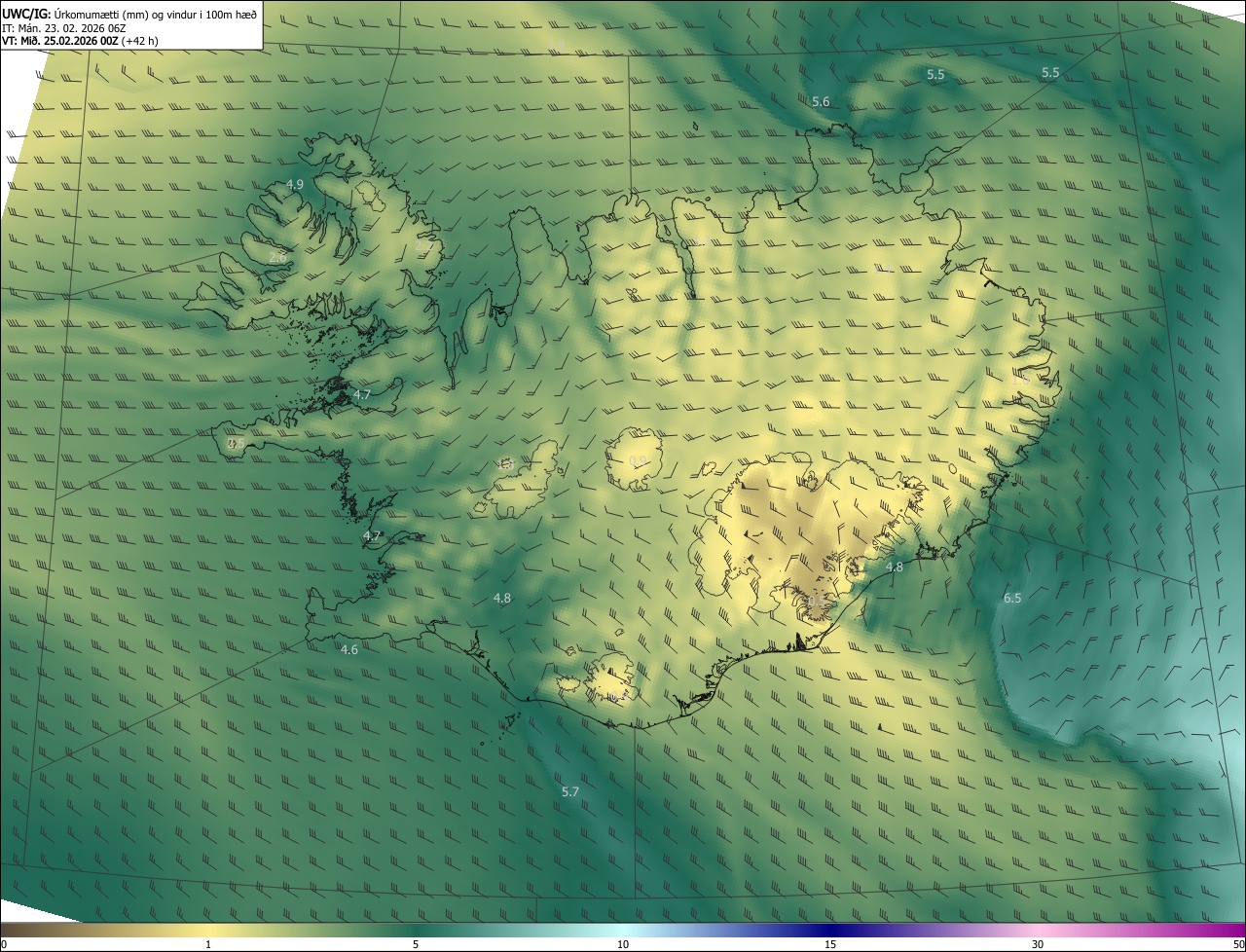The width and height of the screenshot is (1246, 952).
Task: Click the colorbar tick label 1
Action: pyautogui.click(x=208, y=944)
